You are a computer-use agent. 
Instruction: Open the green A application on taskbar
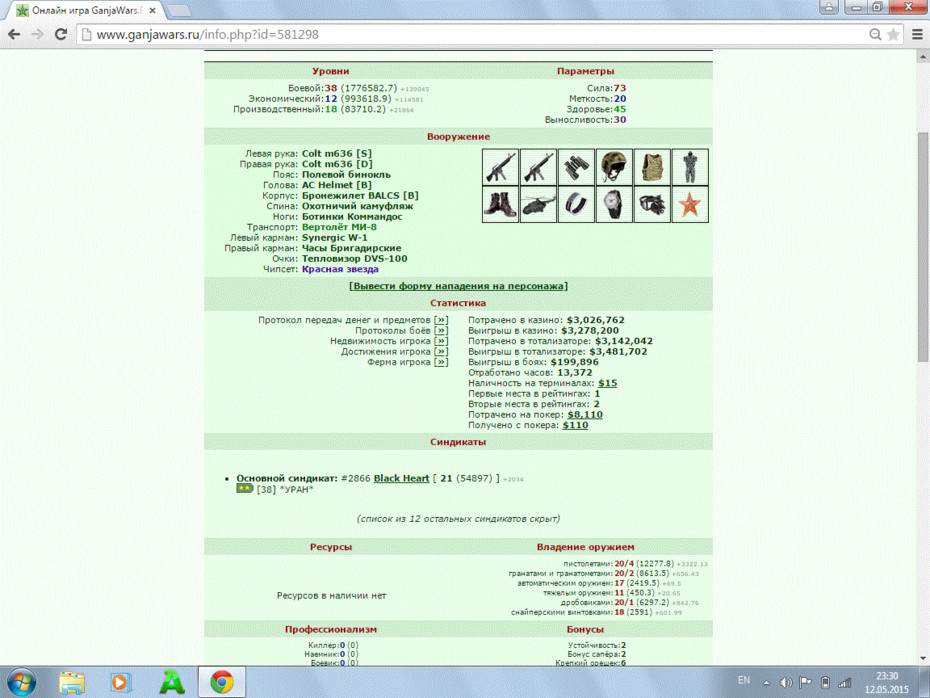coord(171,683)
